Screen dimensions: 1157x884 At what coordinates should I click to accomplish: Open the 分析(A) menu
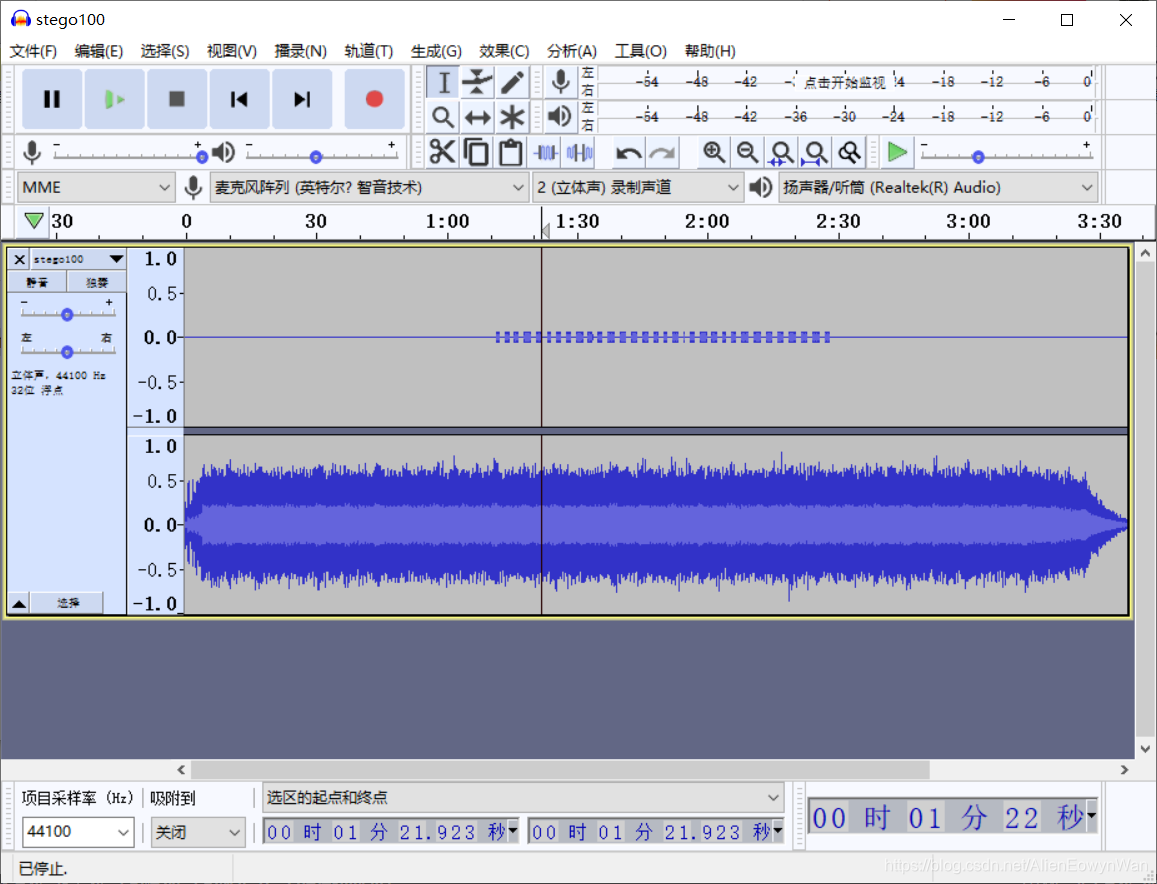click(572, 51)
